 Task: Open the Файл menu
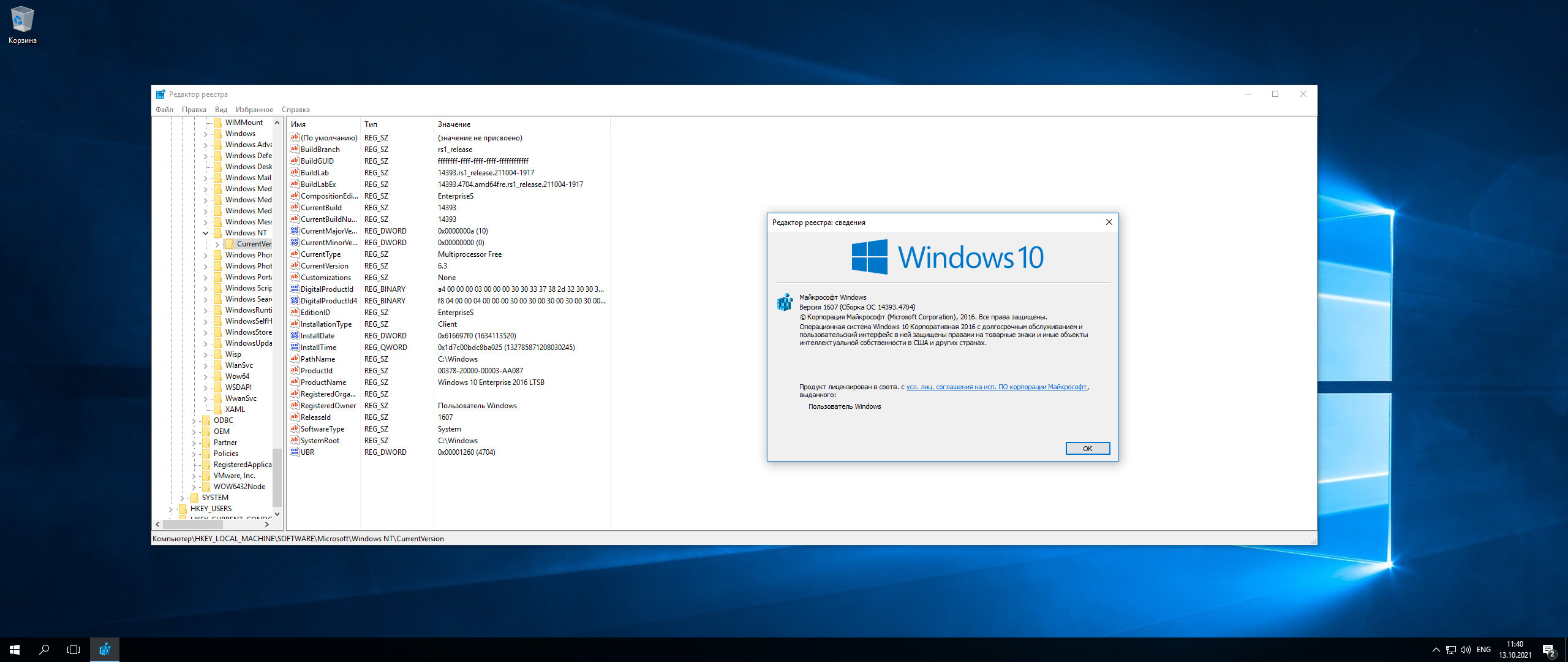164,110
